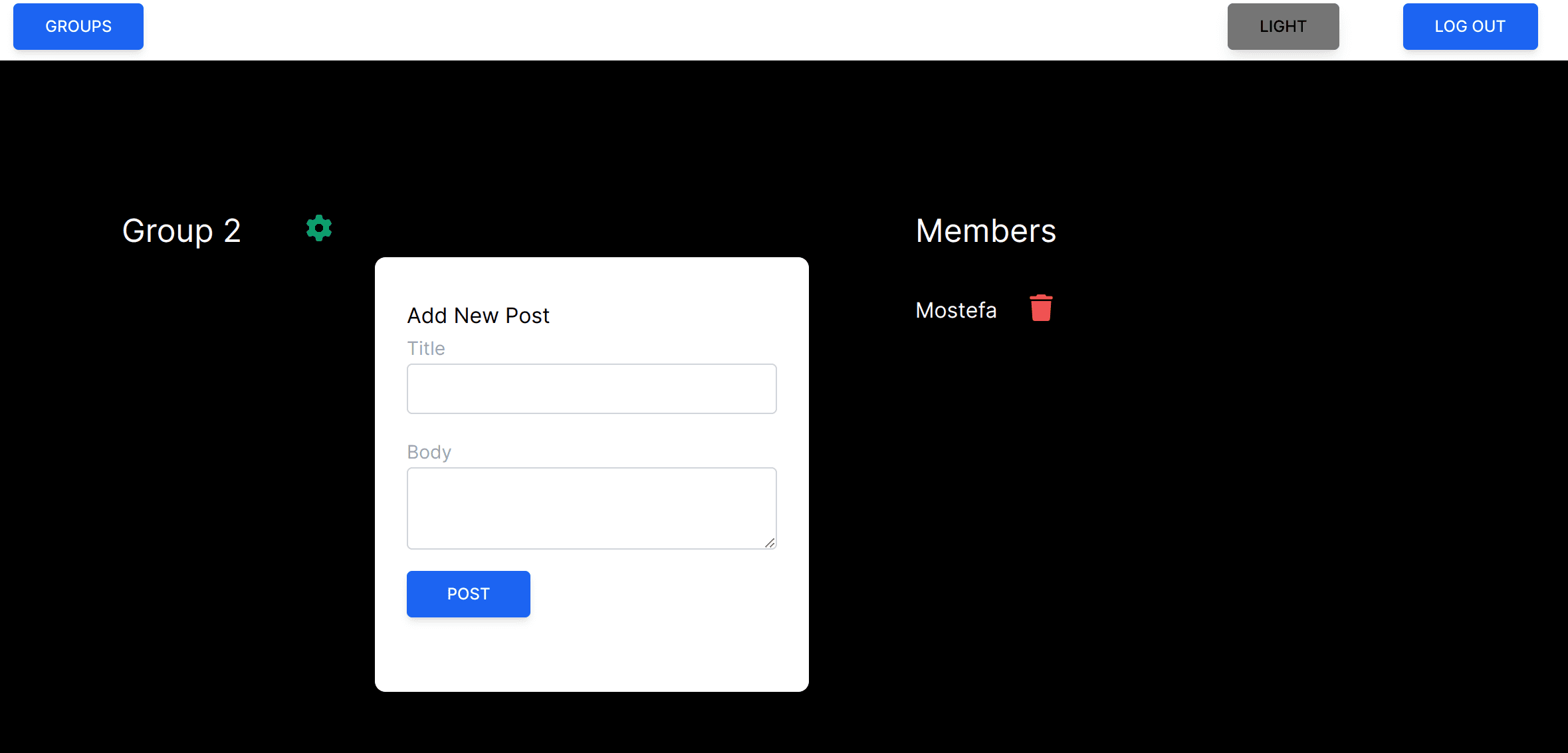This screenshot has width=1568, height=753.
Task: Grab the Body textarea resize handle
Action: 770,543
